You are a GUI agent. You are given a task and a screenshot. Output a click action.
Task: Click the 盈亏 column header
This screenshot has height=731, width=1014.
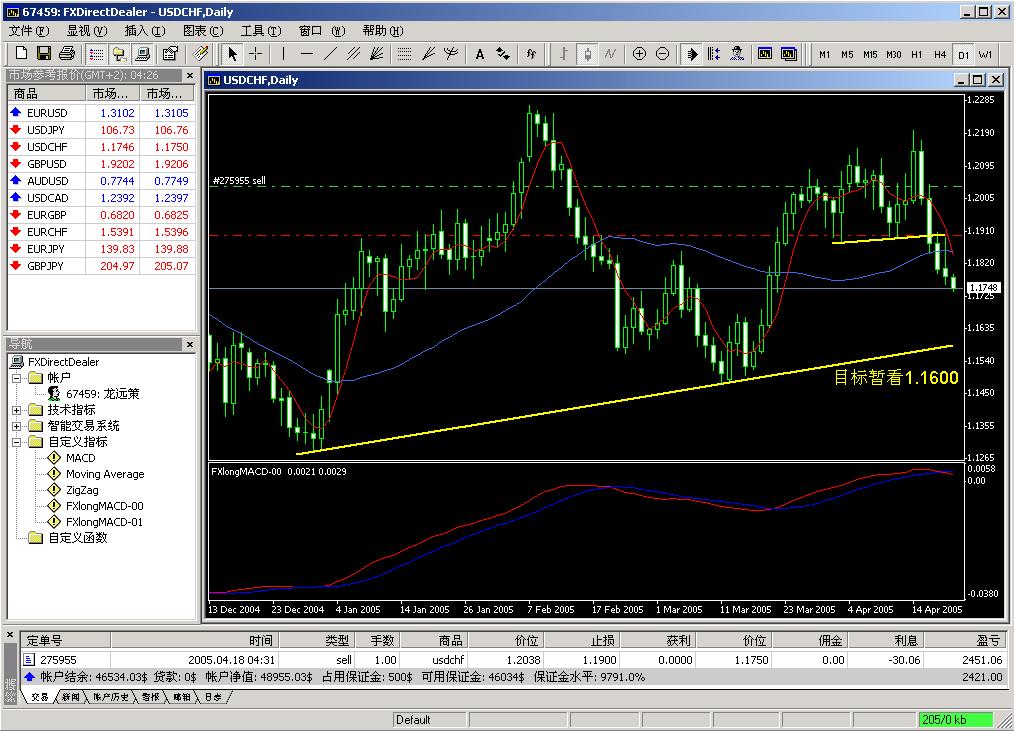(x=965, y=640)
